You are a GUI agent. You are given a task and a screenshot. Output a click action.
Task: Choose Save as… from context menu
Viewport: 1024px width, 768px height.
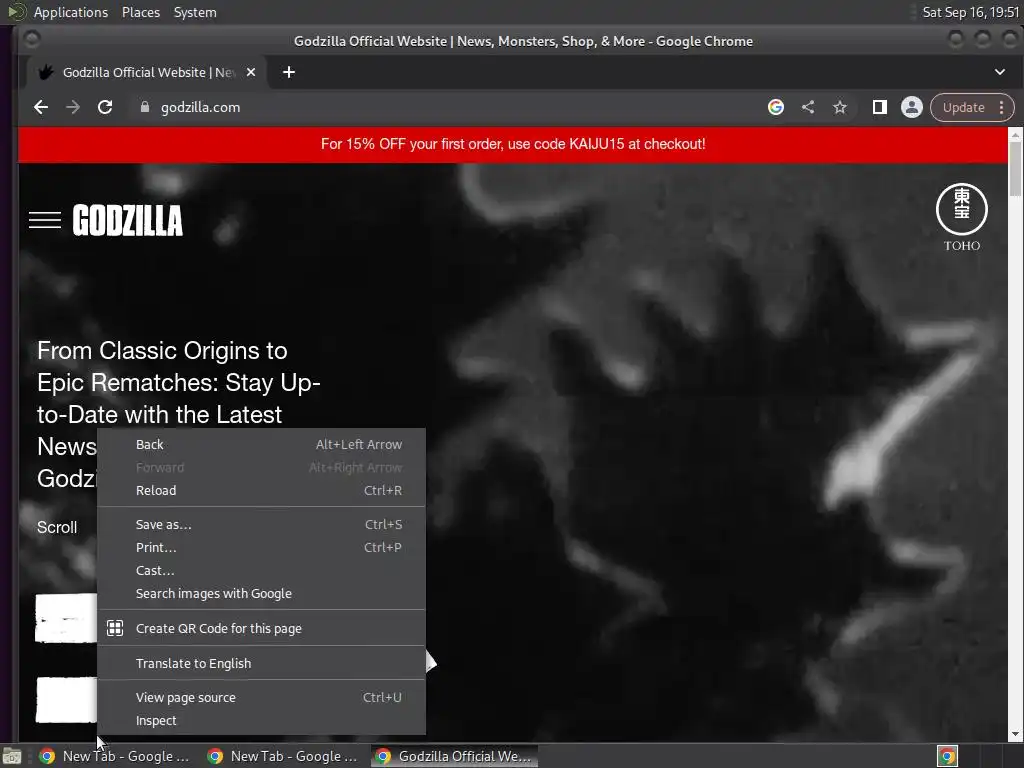[261, 524]
